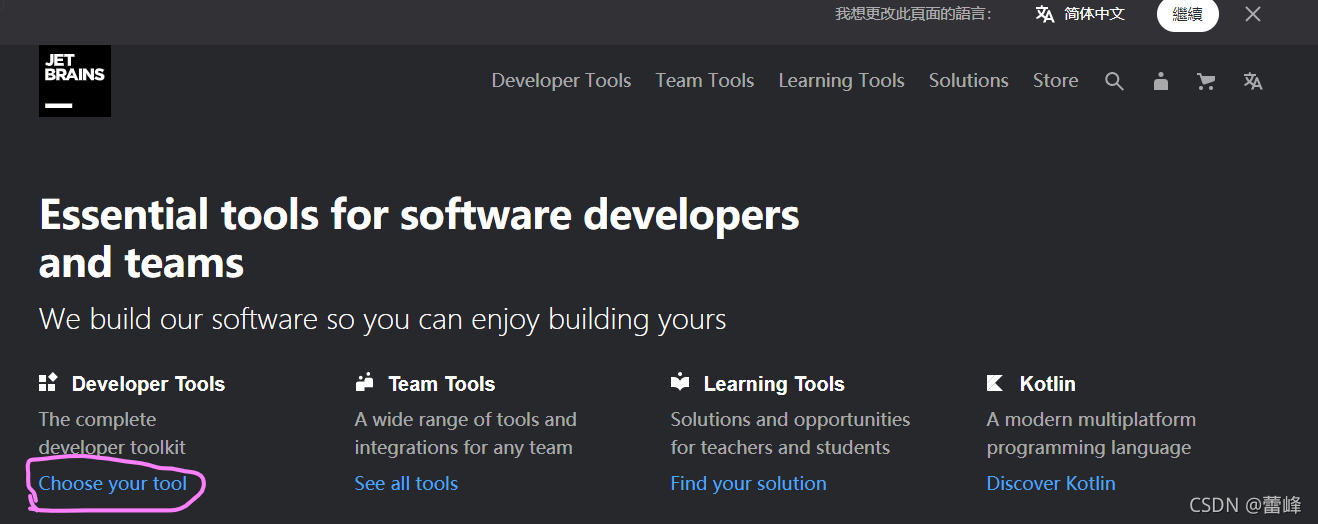Select 简体中文 language option
The width and height of the screenshot is (1318, 524).
point(1094,14)
